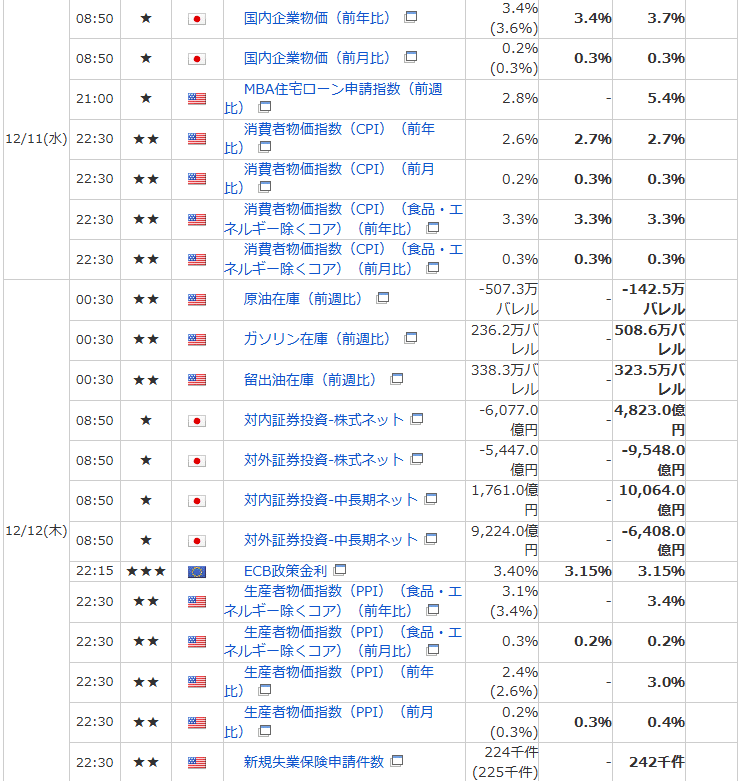The width and height of the screenshot is (742, 781).
Task: Open 国内企業物価（前年比） indicator link
Action: click(317, 18)
